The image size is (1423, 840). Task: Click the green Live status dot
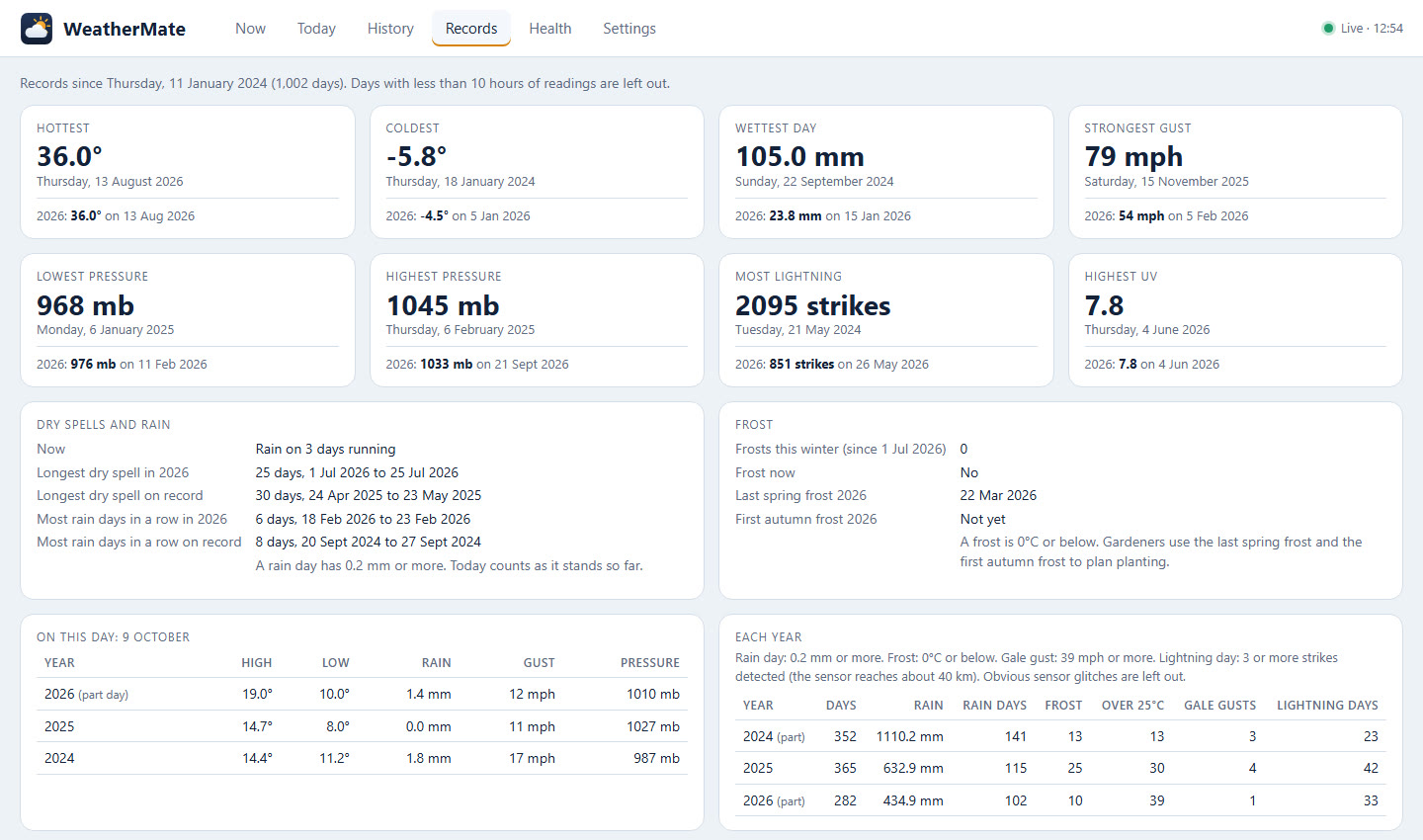pyautogui.click(x=1328, y=29)
